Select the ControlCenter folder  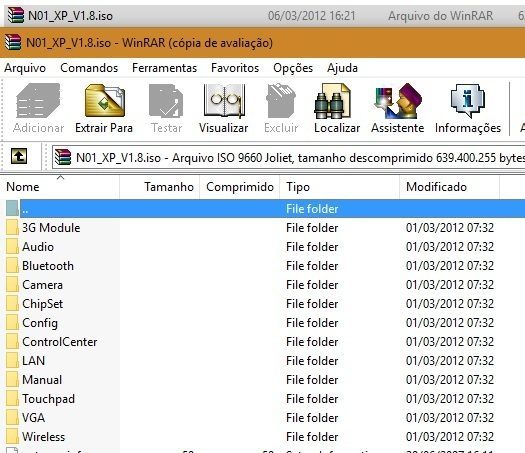coord(60,342)
